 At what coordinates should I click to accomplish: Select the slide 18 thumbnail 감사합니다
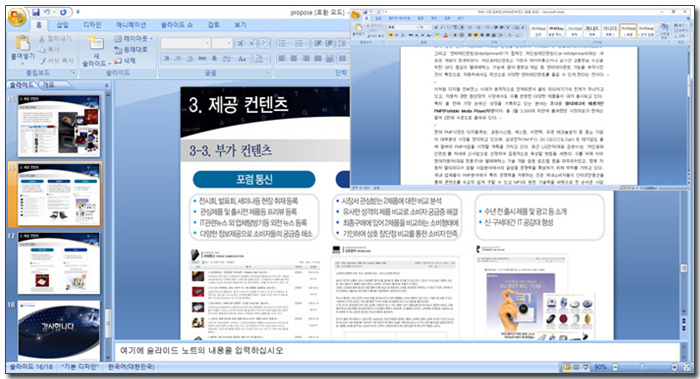click(x=59, y=329)
